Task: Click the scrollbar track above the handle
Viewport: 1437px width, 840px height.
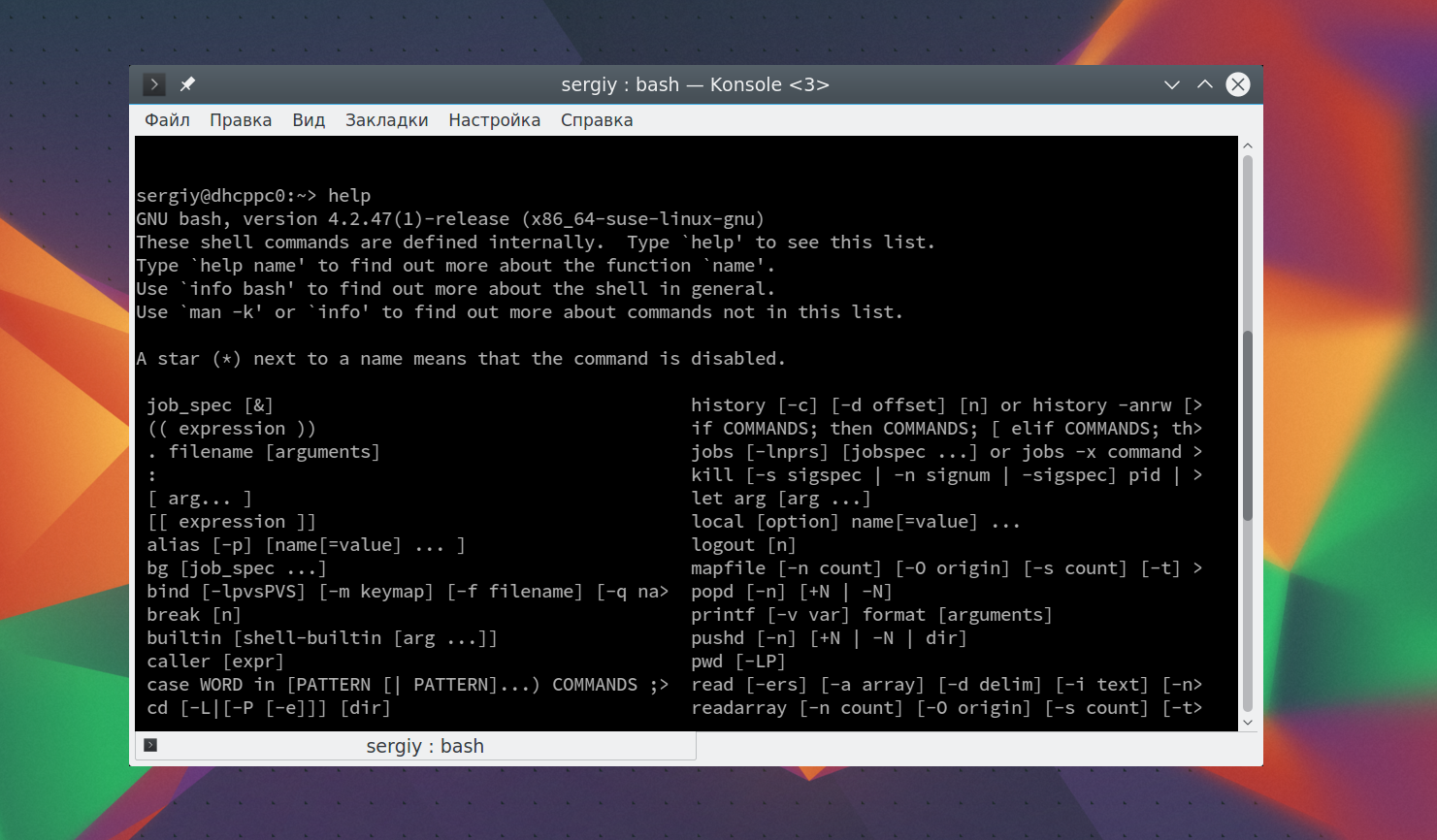Action: (x=1248, y=242)
